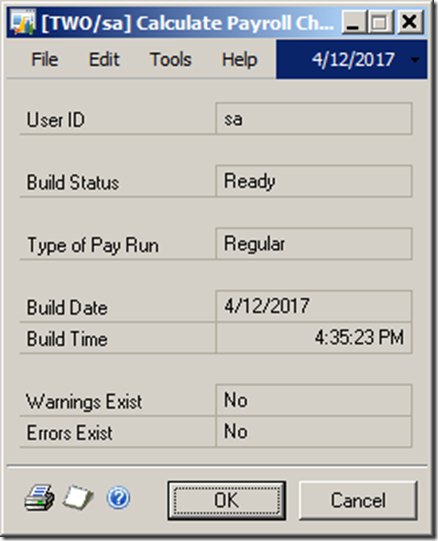Click the Cancel button
This screenshot has height=541, width=438.
click(x=358, y=500)
